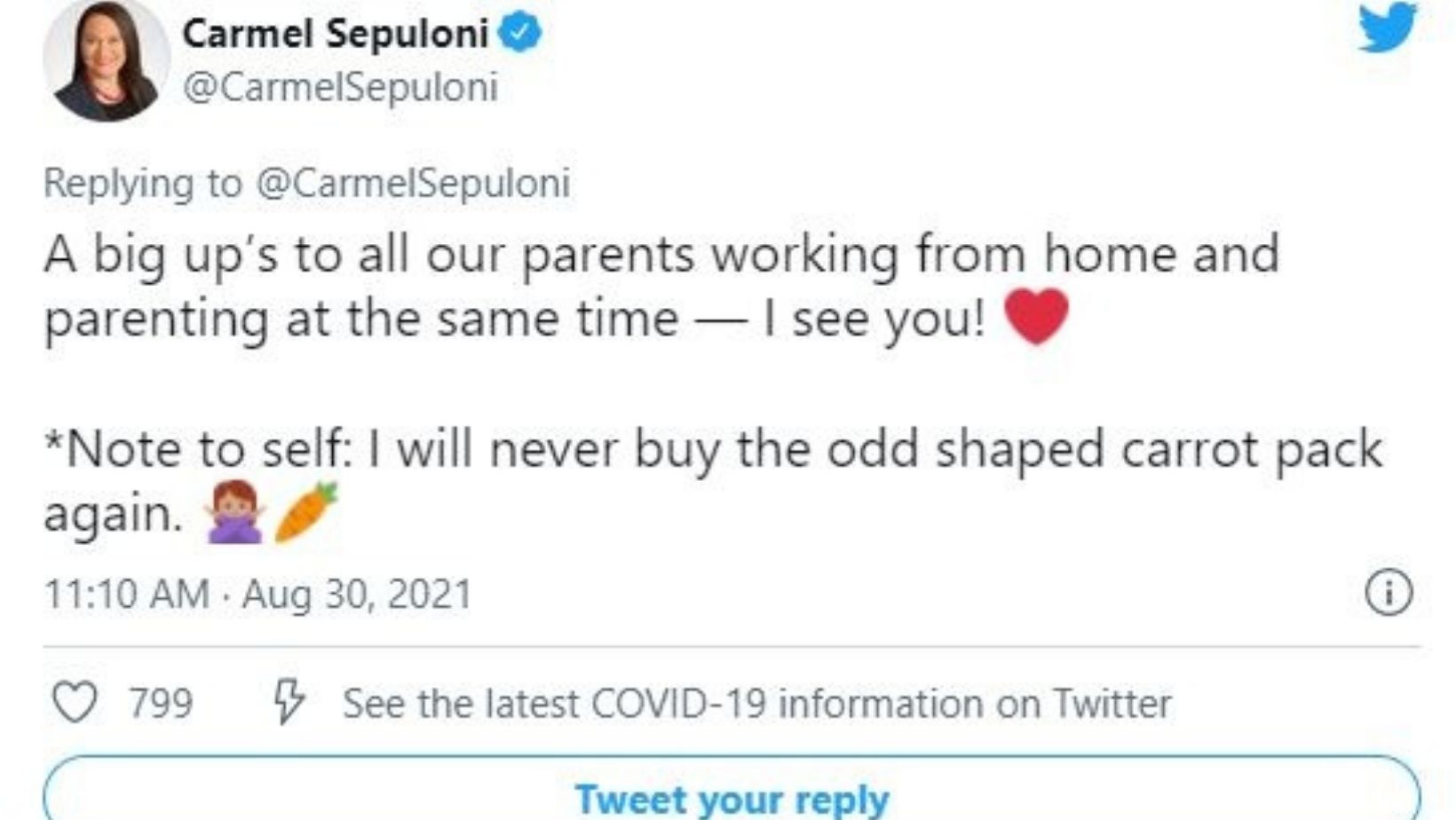Click the lightning bolt icon
Viewport: 1456px width, 820px height.
click(x=289, y=703)
